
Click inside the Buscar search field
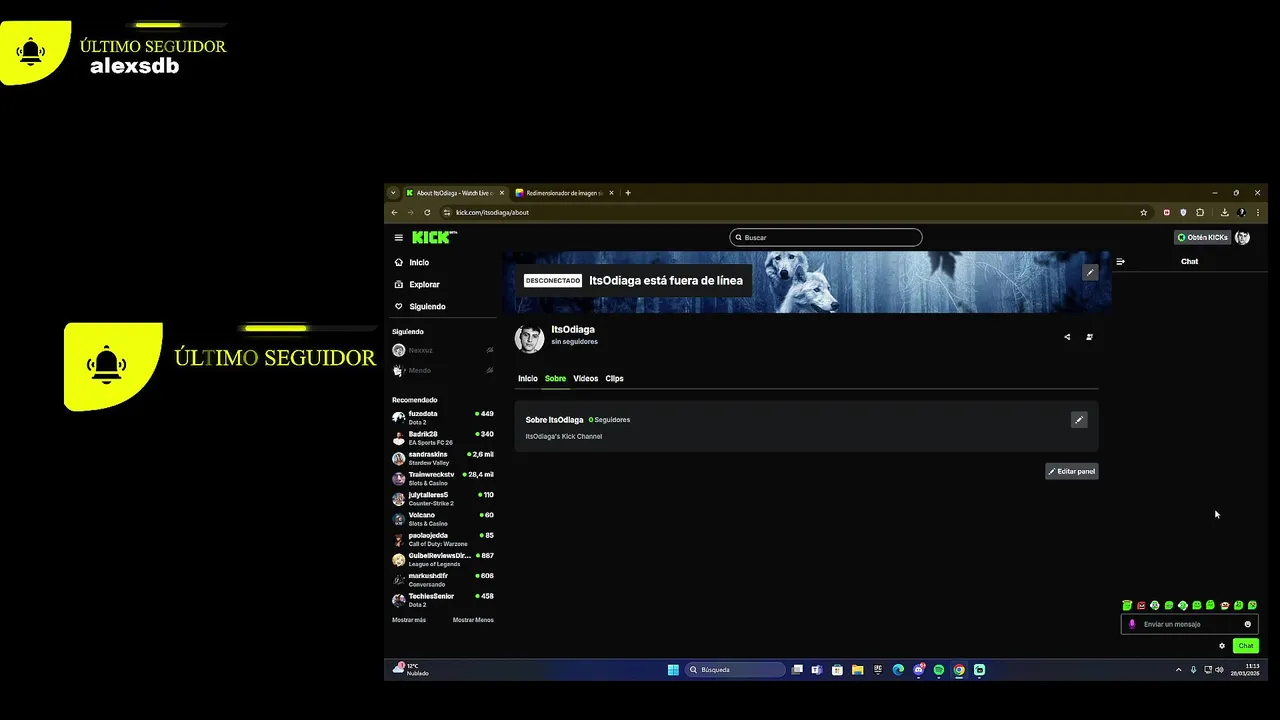826,237
